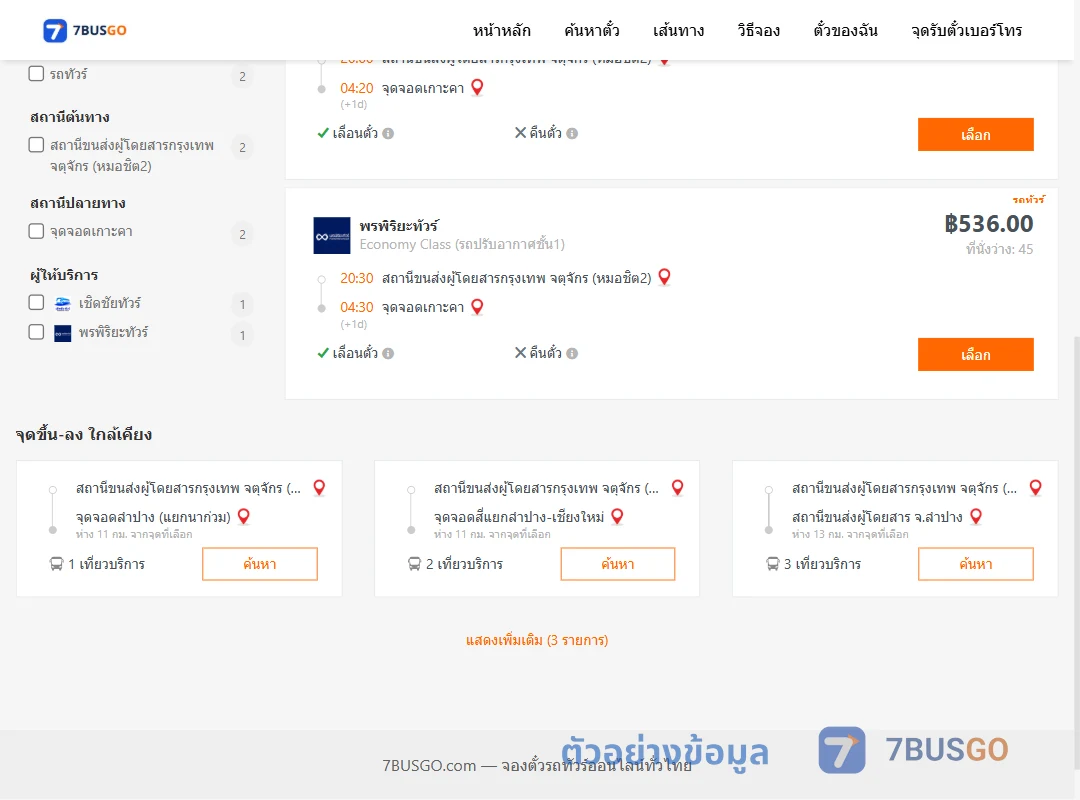Click เลือก button for 04:20 arrival trip
The image size is (1080, 800).
tap(975, 134)
